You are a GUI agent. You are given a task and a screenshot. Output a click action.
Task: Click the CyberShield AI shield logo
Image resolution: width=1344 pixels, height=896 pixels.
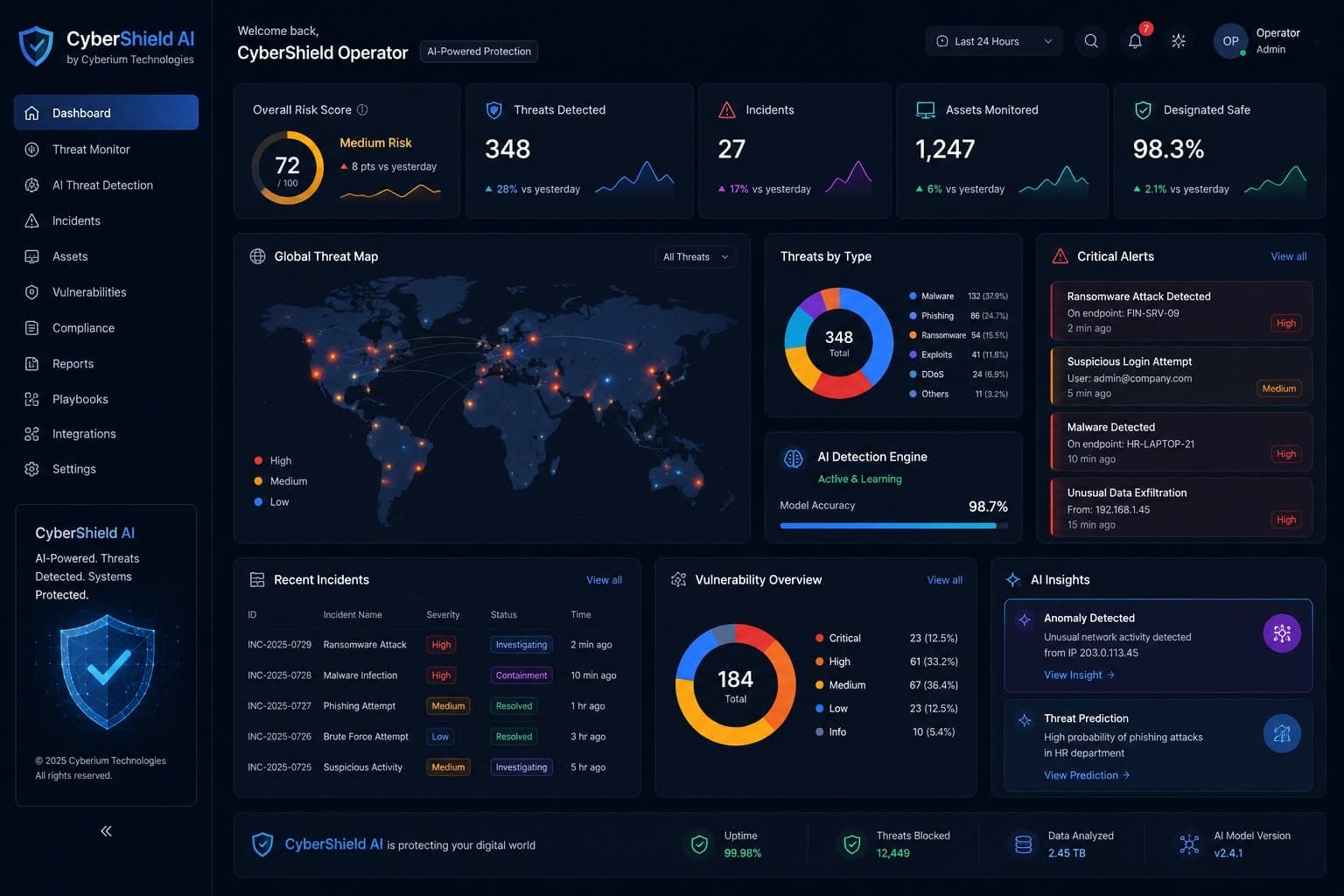coord(36,46)
